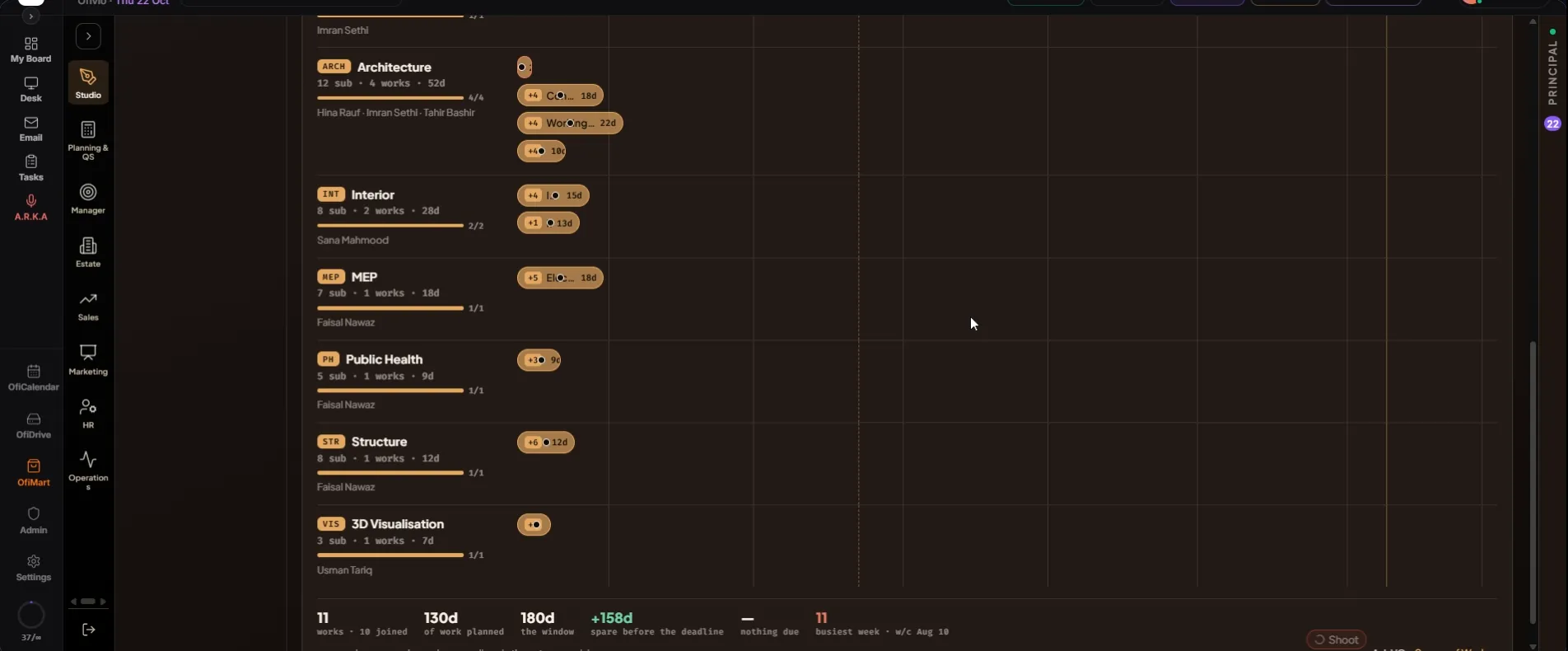The image size is (1568, 651).
Task: Open the Marketing module
Action: click(x=88, y=360)
